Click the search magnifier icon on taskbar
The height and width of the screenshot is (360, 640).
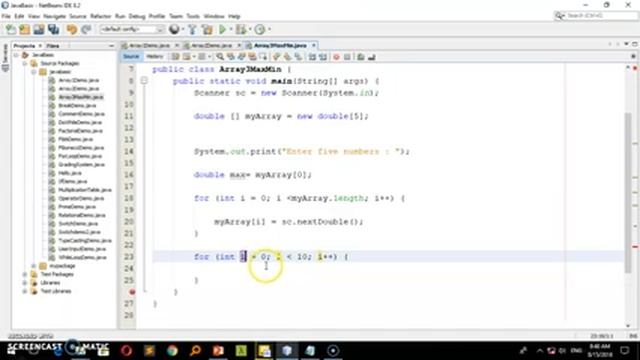[195, 351]
